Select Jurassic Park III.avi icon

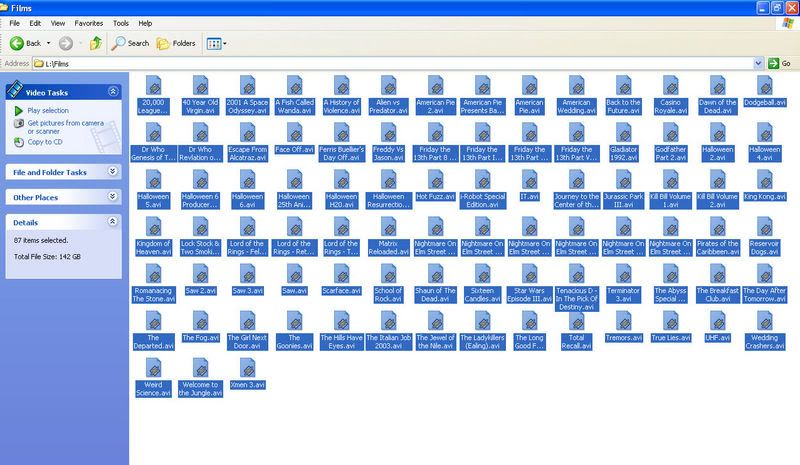click(x=623, y=180)
